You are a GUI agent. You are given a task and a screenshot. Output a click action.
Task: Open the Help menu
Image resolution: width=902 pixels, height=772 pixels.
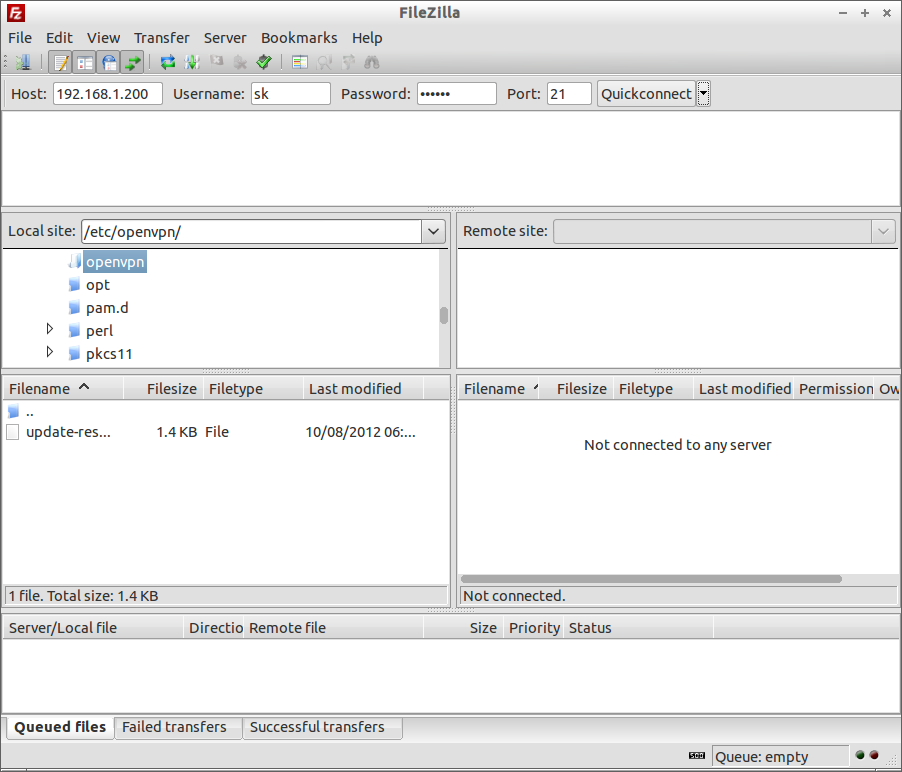point(367,38)
